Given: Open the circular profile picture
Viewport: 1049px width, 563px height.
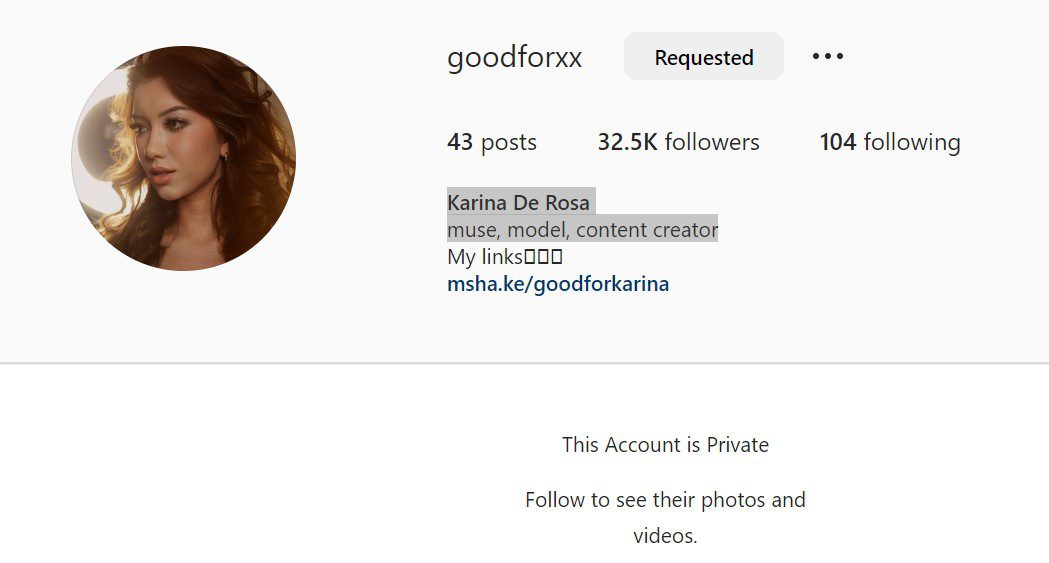Looking at the screenshot, I should (x=184, y=158).
